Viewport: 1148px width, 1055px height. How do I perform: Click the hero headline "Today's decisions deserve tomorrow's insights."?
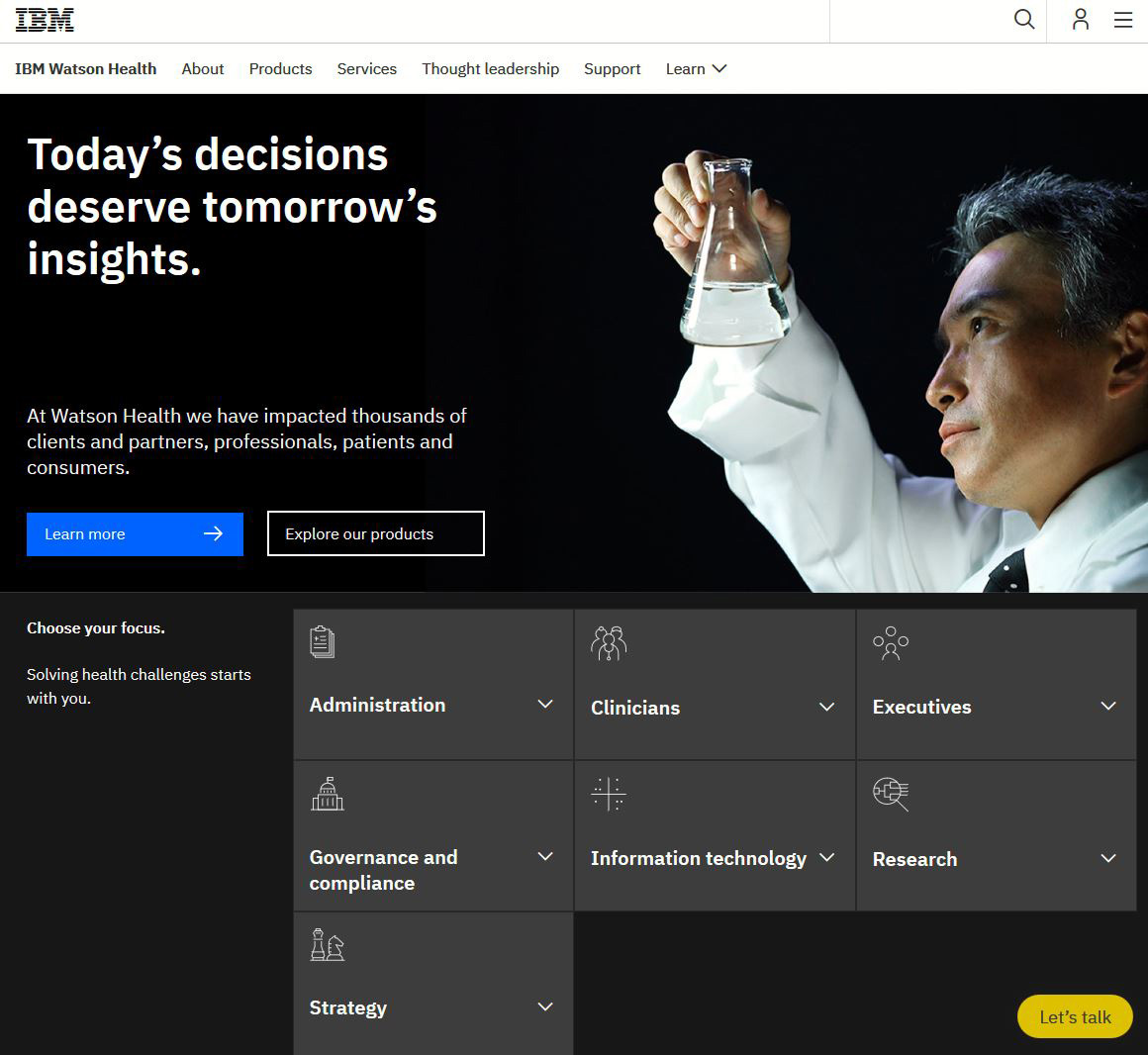(233, 207)
